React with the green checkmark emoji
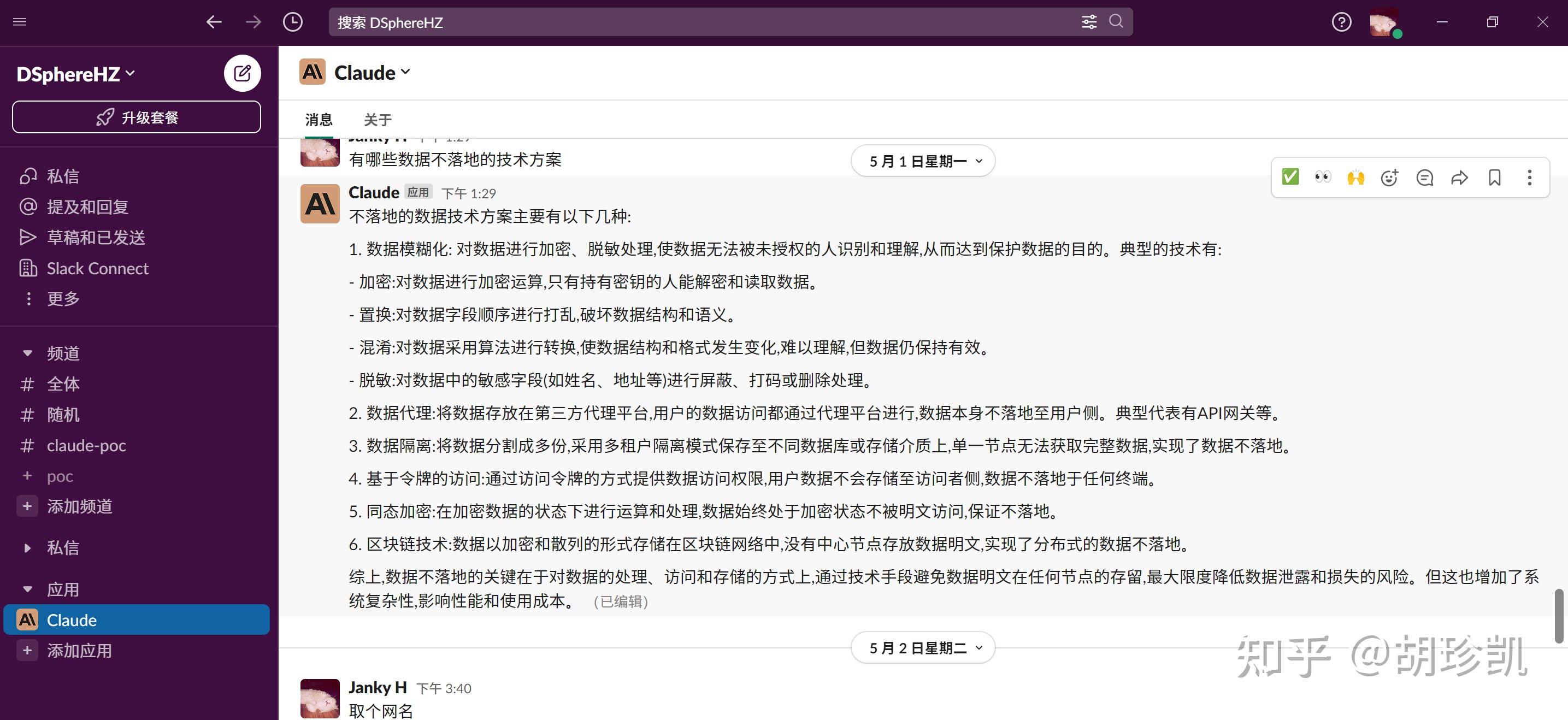This screenshot has width=1568, height=720. (x=1290, y=177)
